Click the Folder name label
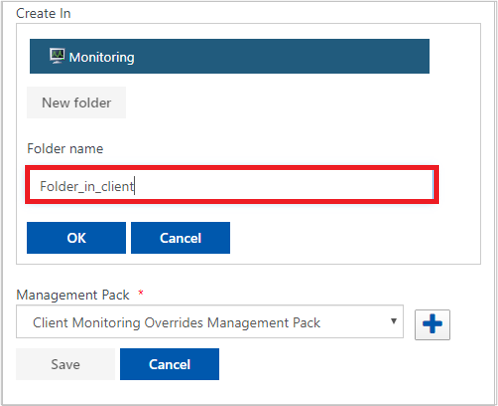498x406 pixels. coord(65,149)
